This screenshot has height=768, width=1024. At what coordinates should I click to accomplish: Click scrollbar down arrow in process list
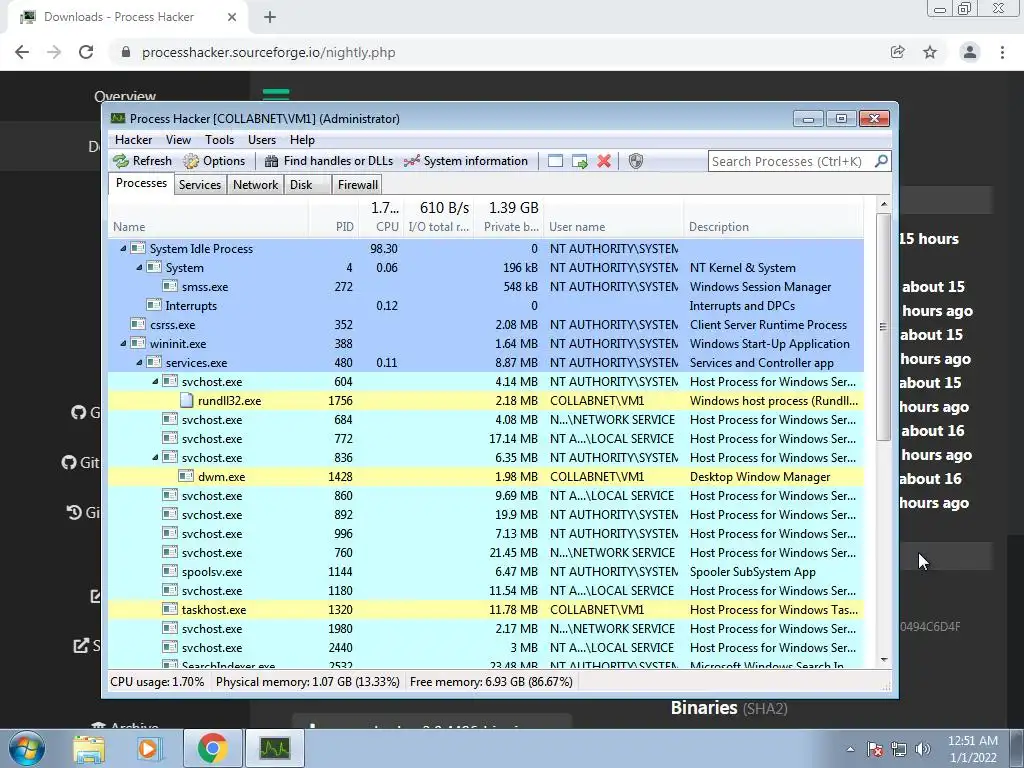[x=884, y=660]
